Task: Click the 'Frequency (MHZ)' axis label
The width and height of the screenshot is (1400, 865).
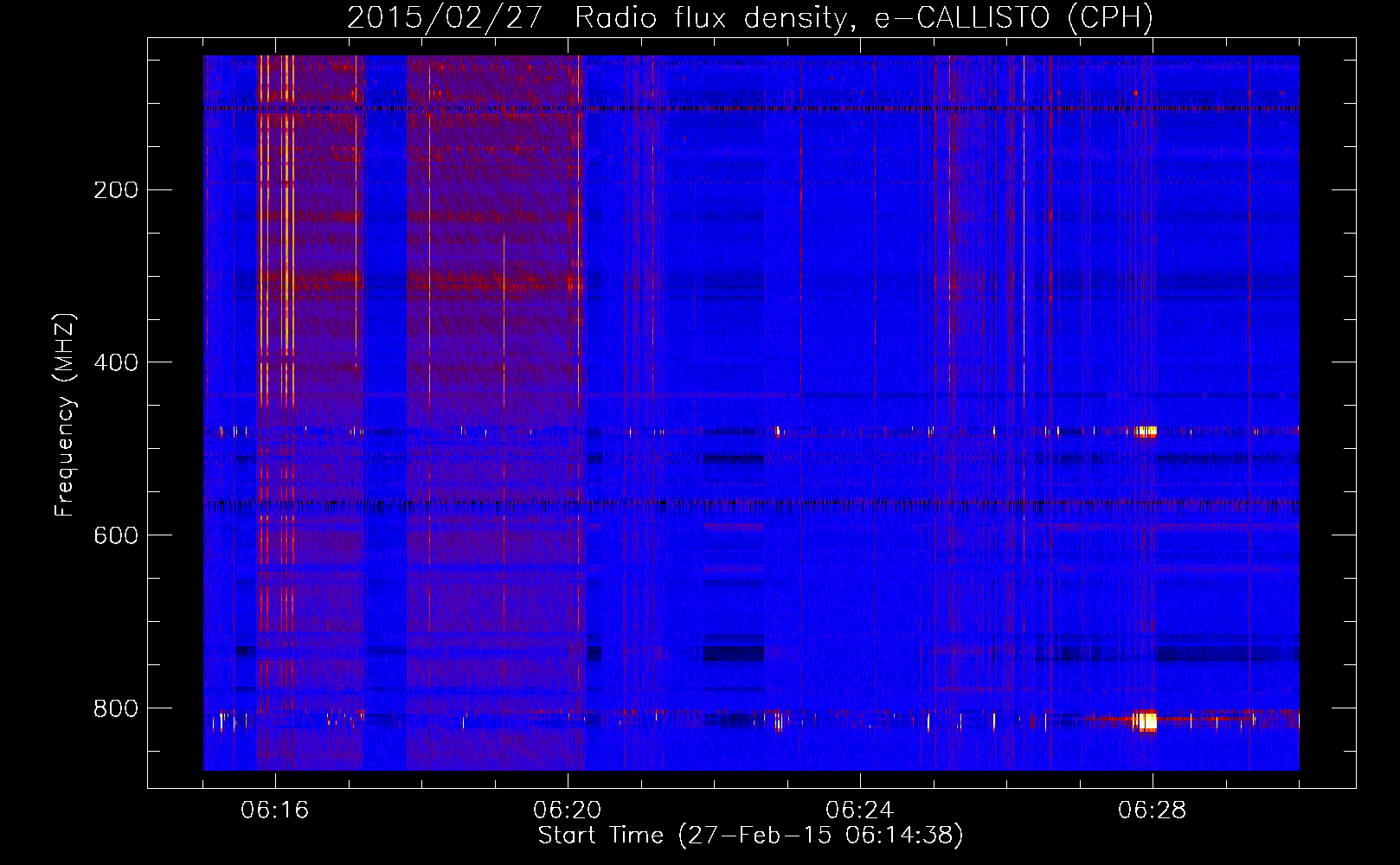Action: (x=65, y=415)
